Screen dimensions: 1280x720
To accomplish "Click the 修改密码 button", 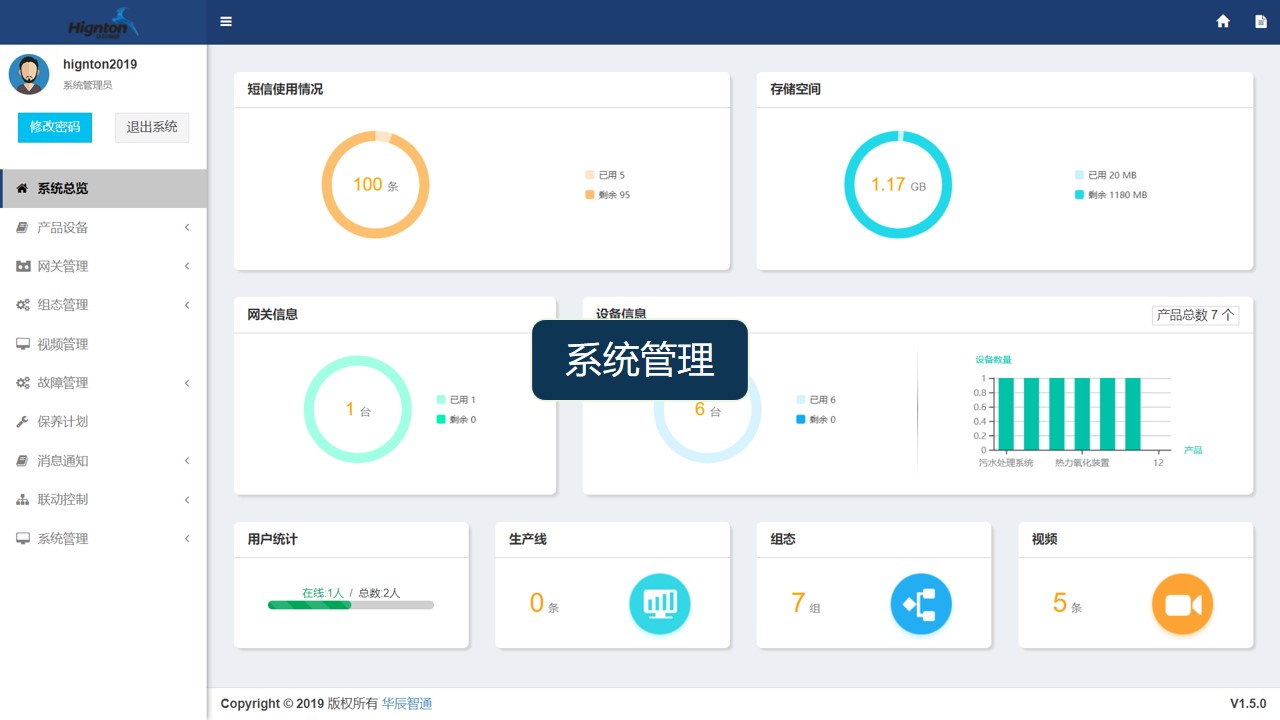I will [x=54, y=127].
